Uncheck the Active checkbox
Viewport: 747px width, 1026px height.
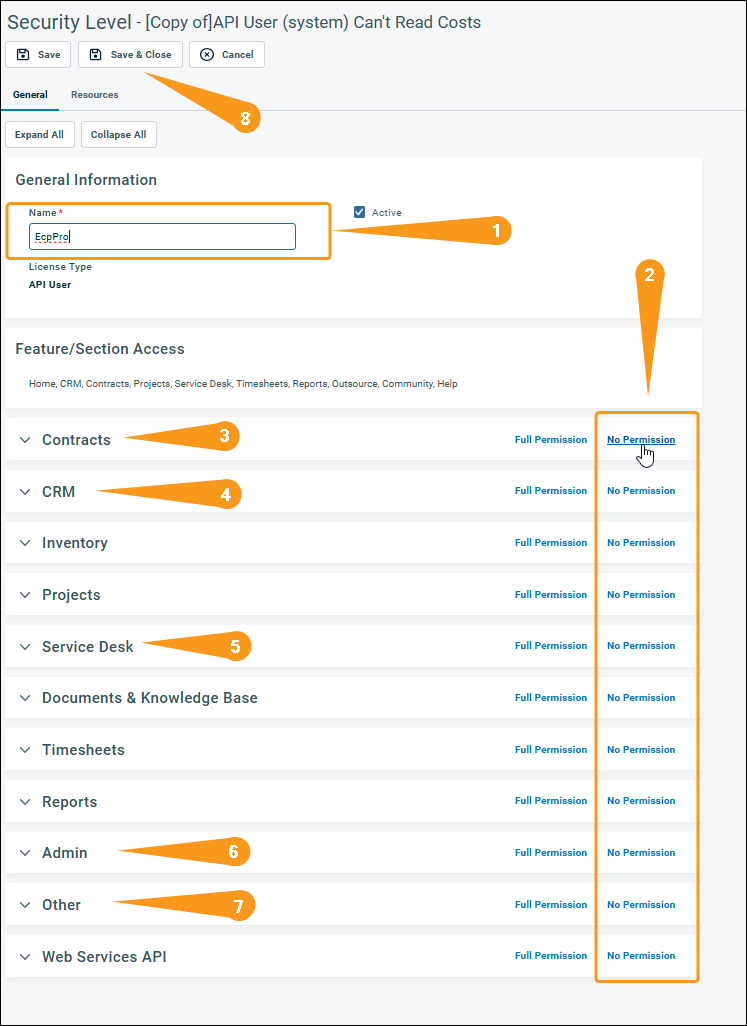click(360, 213)
